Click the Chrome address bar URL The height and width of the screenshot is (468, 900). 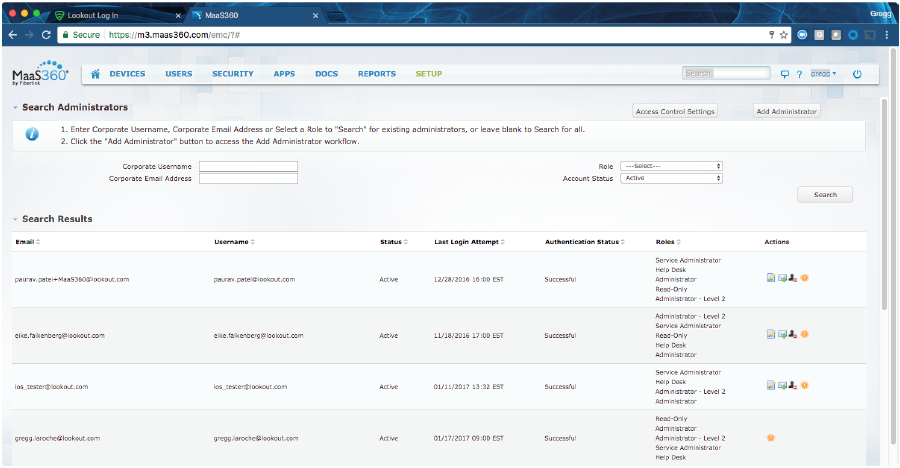[174, 35]
